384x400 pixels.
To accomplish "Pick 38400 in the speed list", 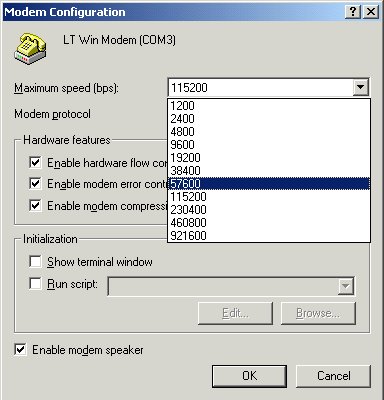I will pyautogui.click(x=269, y=171).
